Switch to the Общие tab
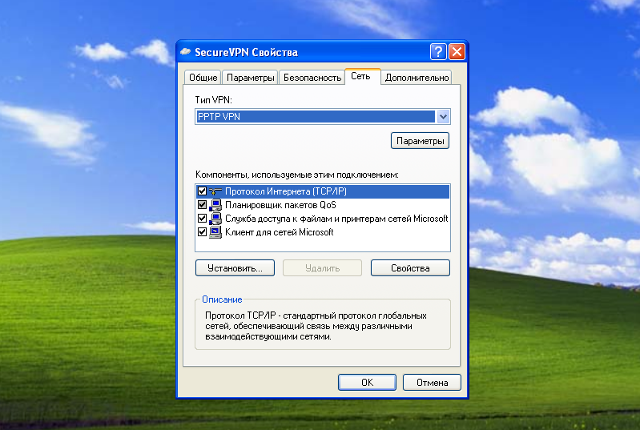This screenshot has width=640, height=430. click(203, 78)
